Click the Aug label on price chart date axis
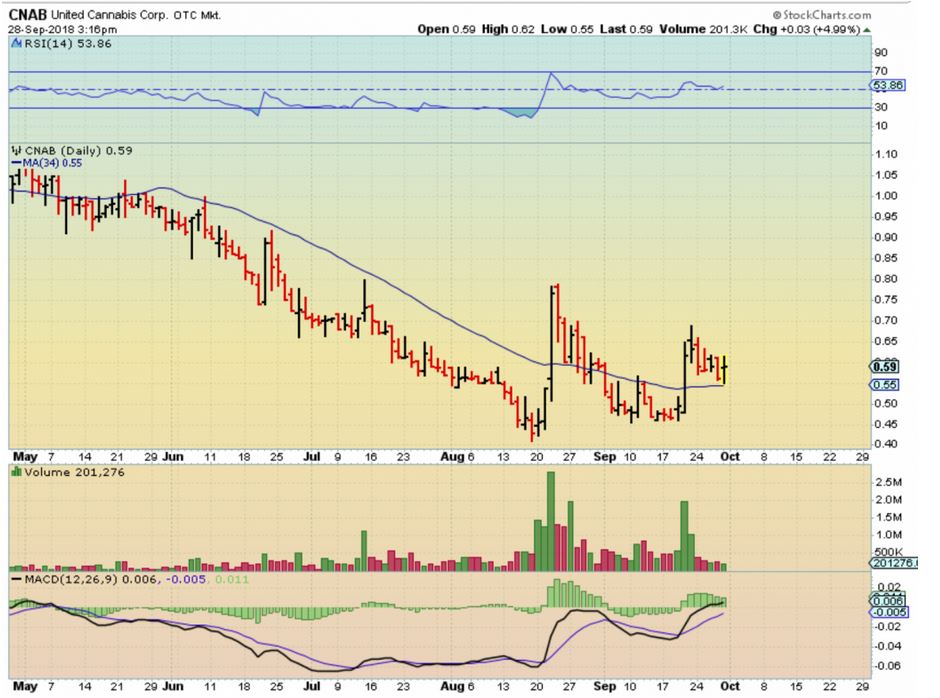 pyautogui.click(x=452, y=457)
